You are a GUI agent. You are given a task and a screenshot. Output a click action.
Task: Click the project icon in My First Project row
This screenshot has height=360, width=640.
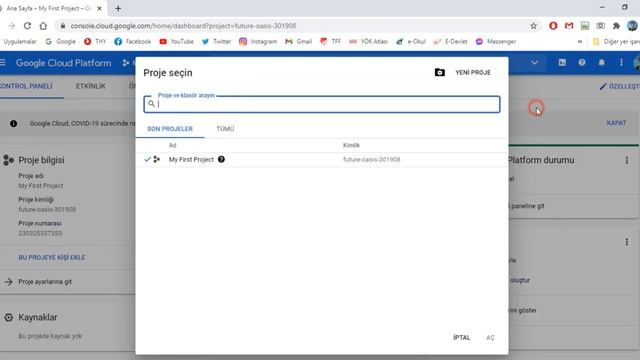pos(157,160)
